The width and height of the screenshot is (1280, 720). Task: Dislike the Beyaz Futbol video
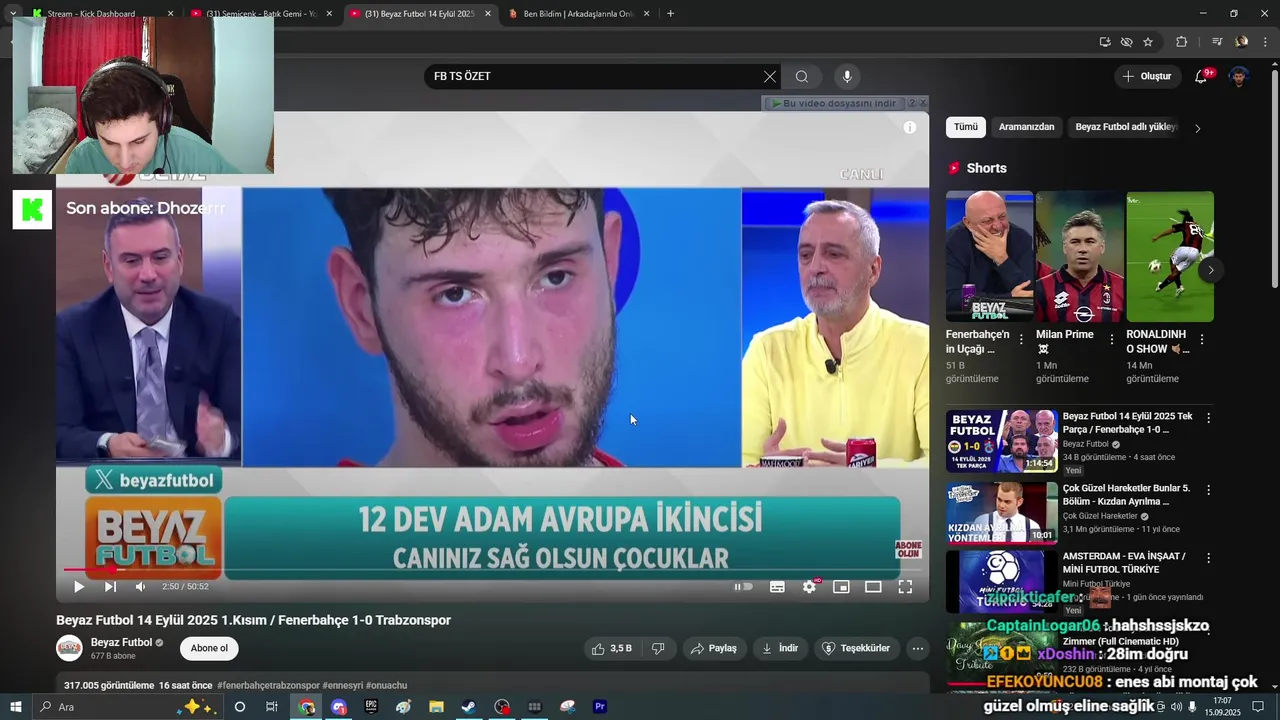[658, 648]
